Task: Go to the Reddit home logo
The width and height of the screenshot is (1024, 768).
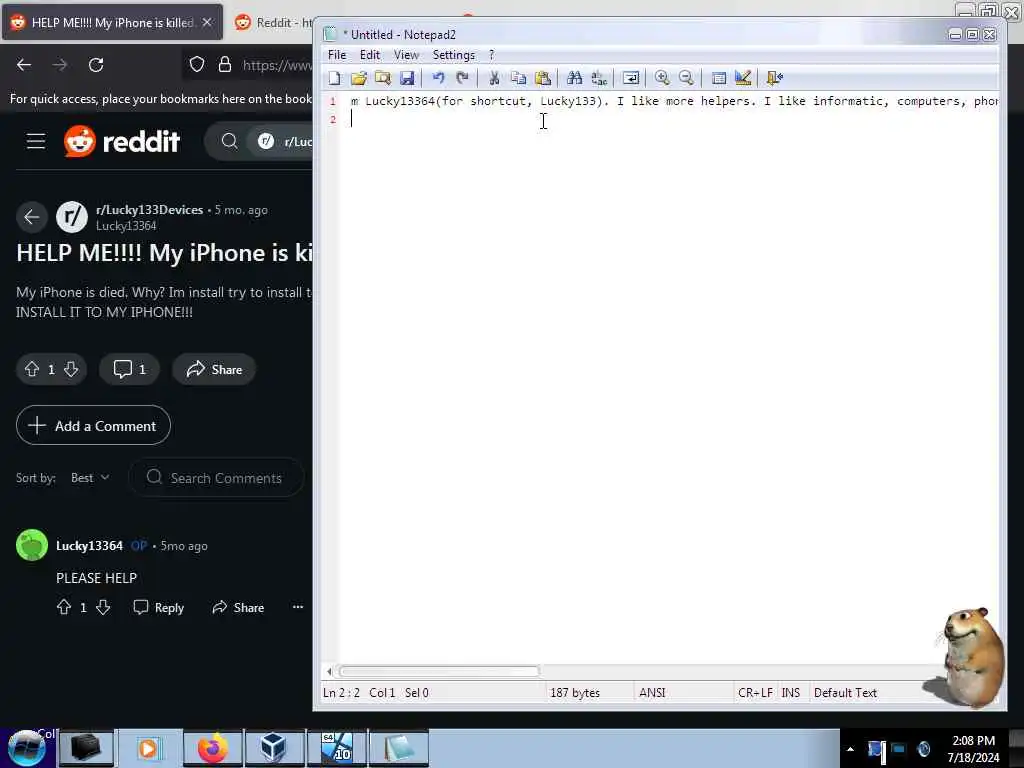Action: click(x=122, y=141)
